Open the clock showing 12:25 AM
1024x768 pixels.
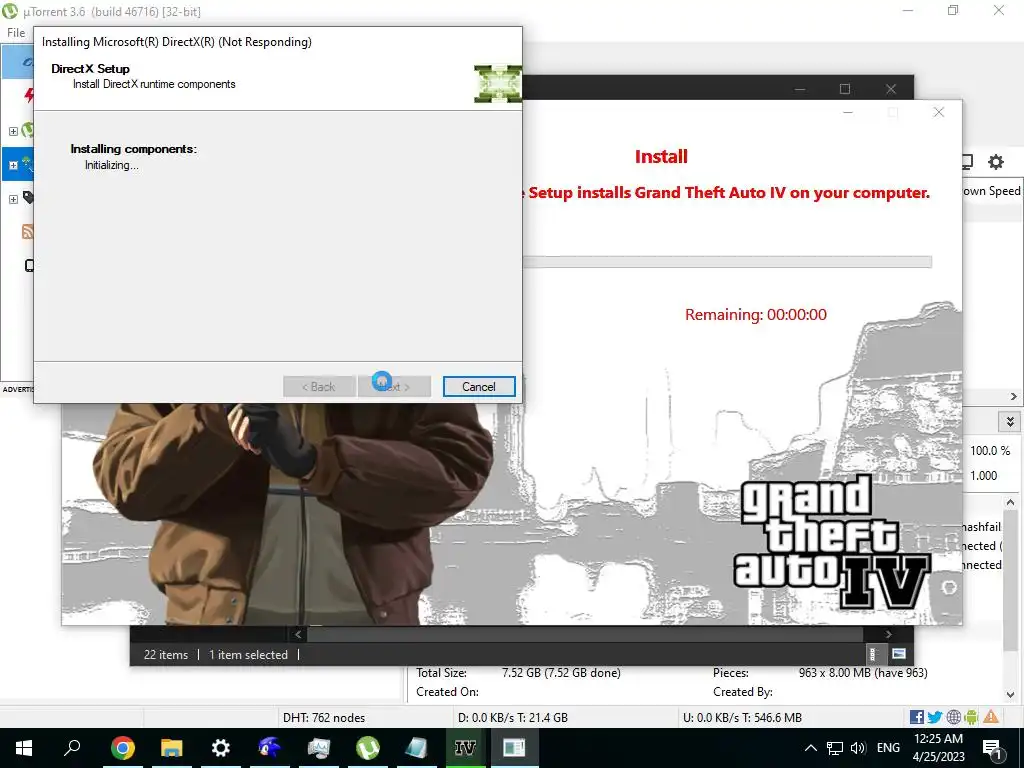pos(938,748)
